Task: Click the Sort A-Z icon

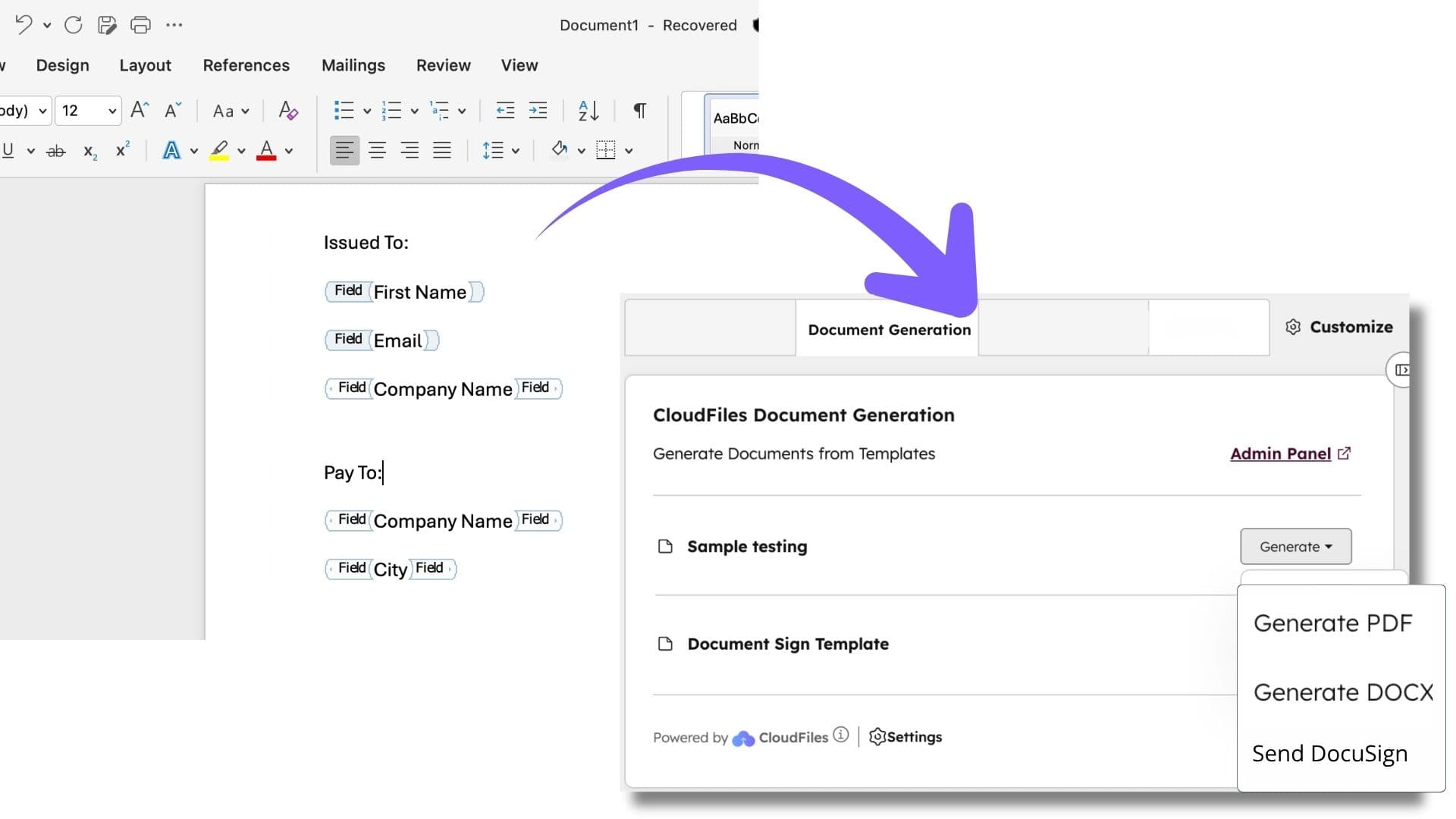Action: [x=588, y=111]
